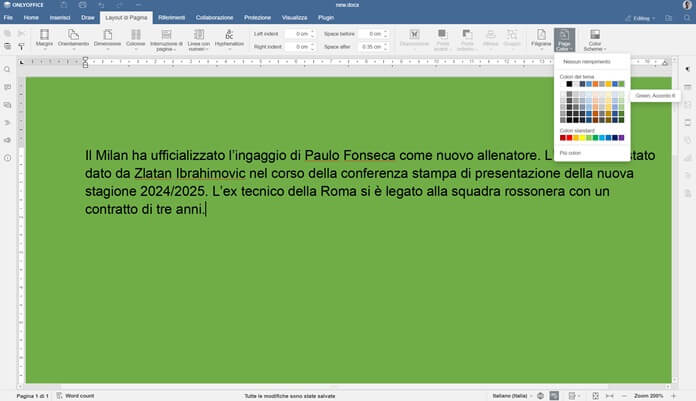Viewport: 696px width, 401px height.
Task: Switch to the Home tab
Action: click(x=31, y=18)
